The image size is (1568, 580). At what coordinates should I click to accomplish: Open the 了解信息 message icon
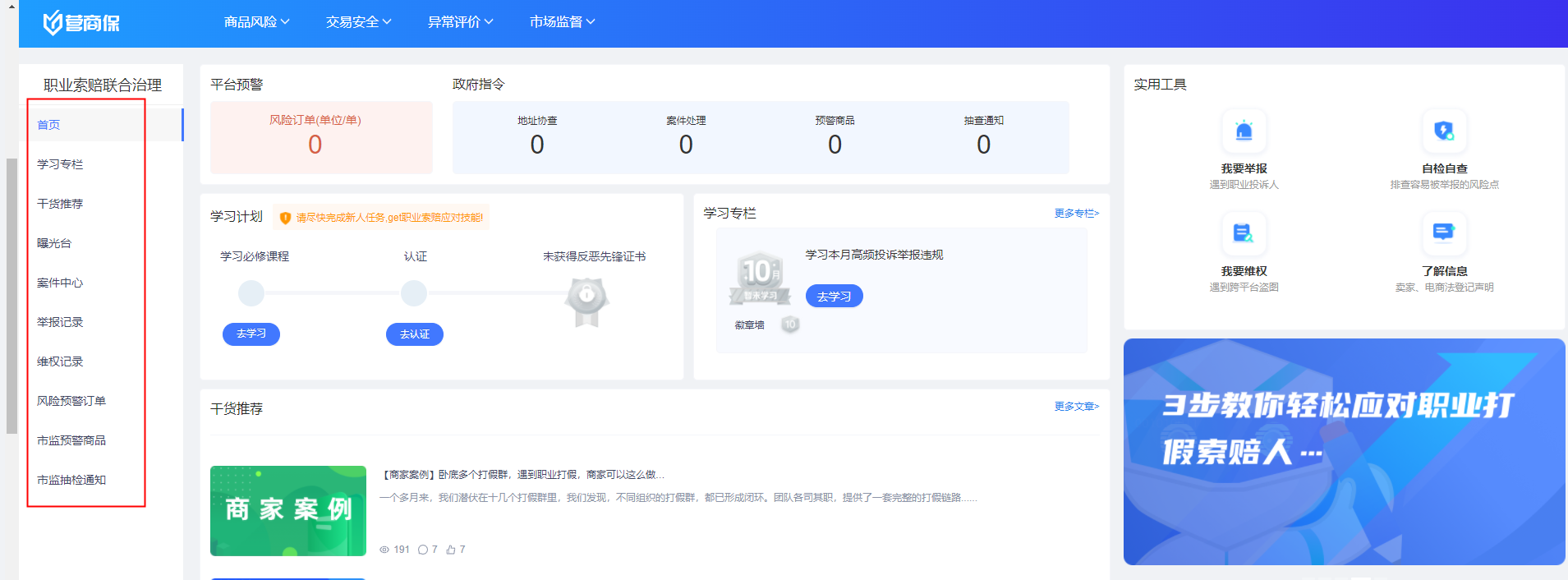(x=1444, y=233)
